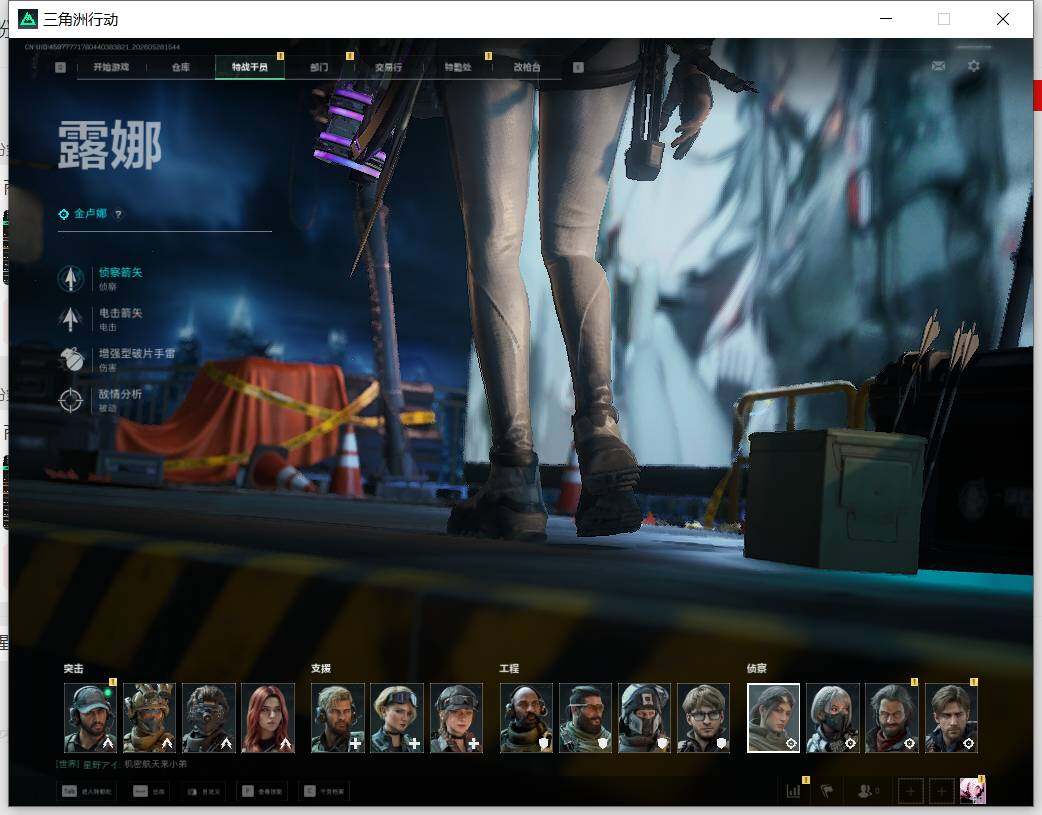Switch to the 仓库 tab
1042x815 pixels.
180,67
